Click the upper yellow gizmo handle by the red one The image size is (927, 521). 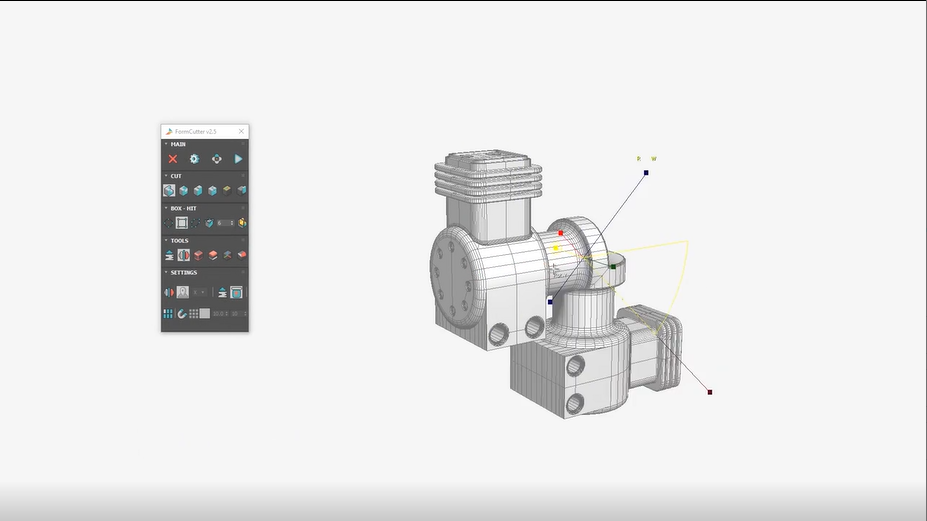[556, 248]
